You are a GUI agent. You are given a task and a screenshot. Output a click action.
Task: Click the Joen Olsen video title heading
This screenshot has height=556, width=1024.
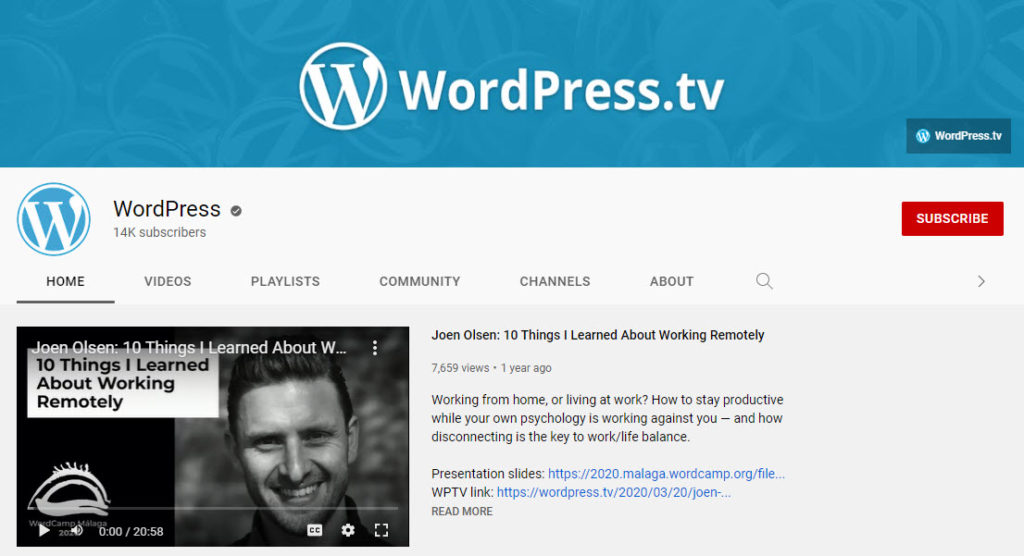[598, 335]
